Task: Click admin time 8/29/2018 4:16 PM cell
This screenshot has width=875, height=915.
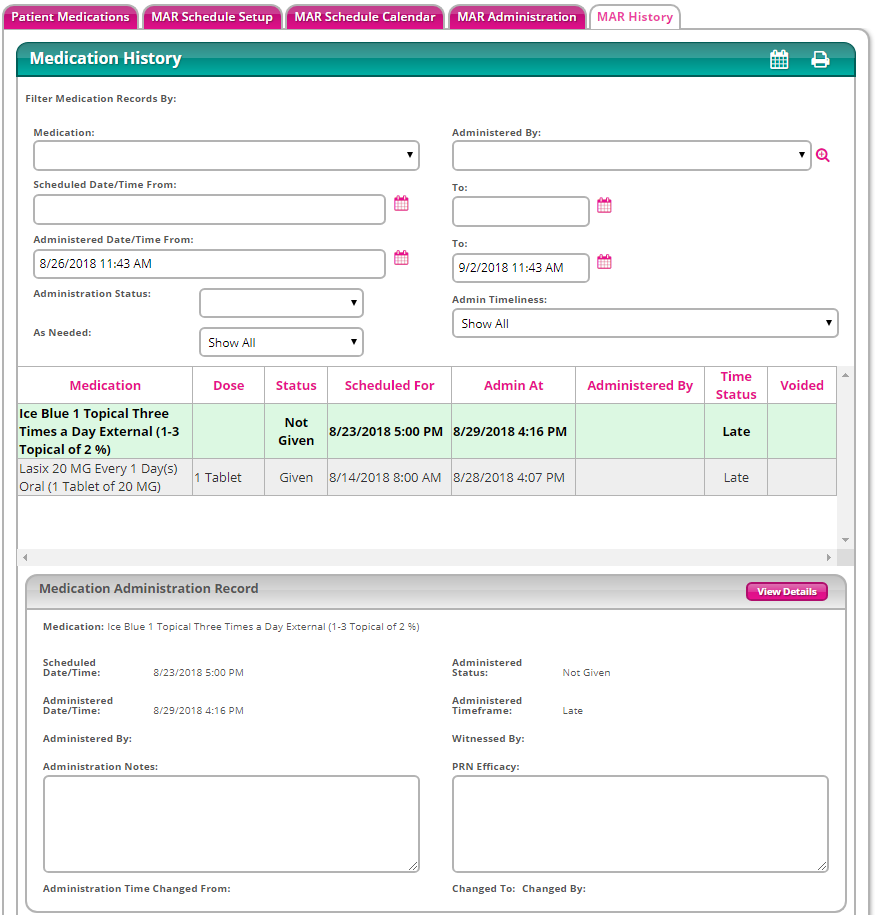Action: 514,431
